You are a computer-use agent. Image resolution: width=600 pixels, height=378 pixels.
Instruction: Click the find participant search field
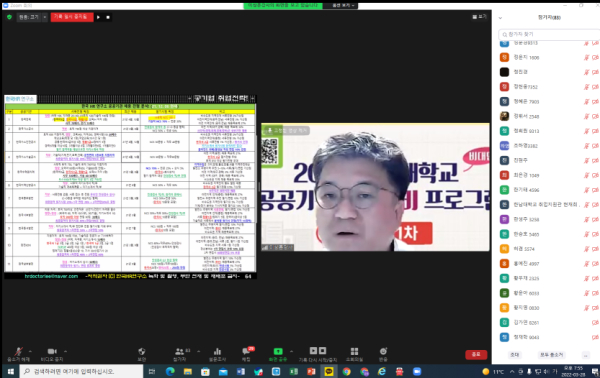(x=549, y=34)
